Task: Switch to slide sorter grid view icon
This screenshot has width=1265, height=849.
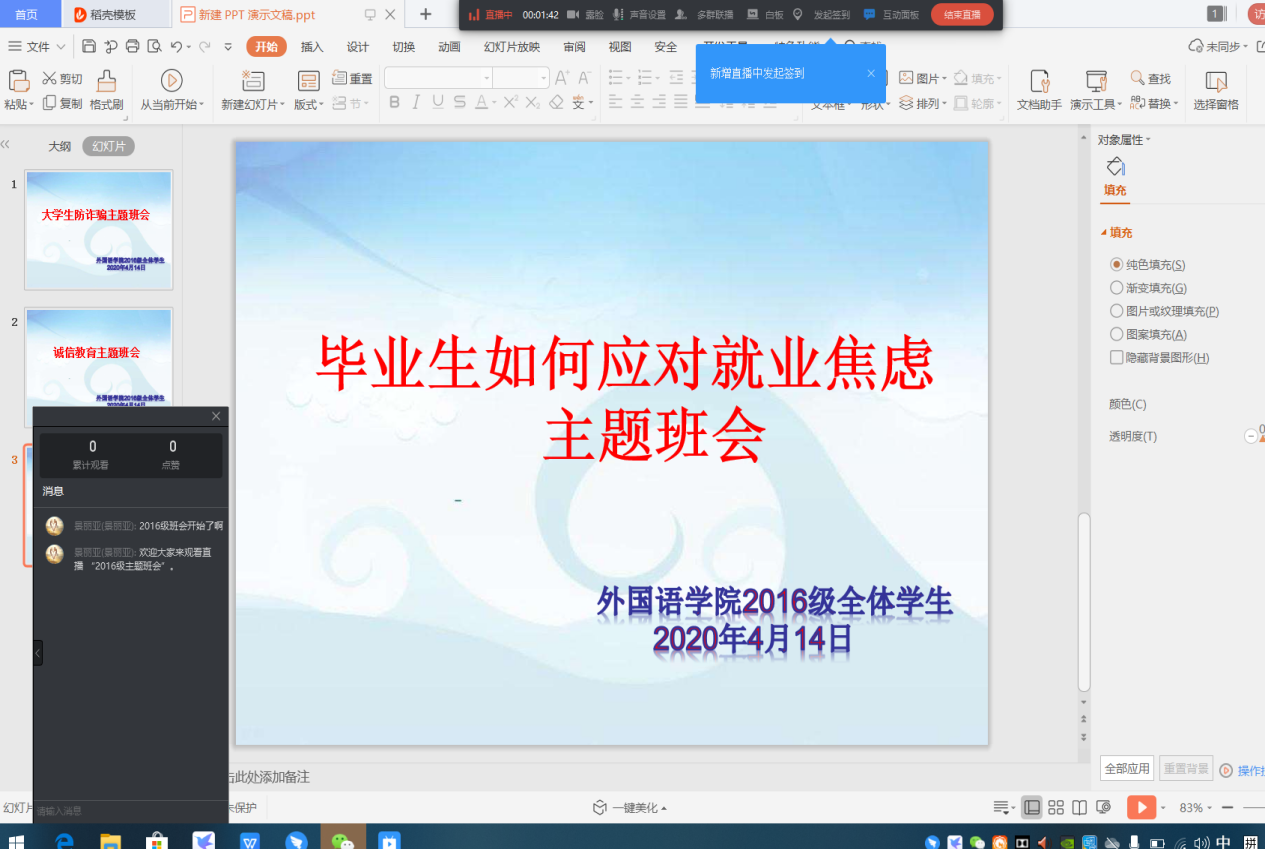Action: [x=1056, y=808]
